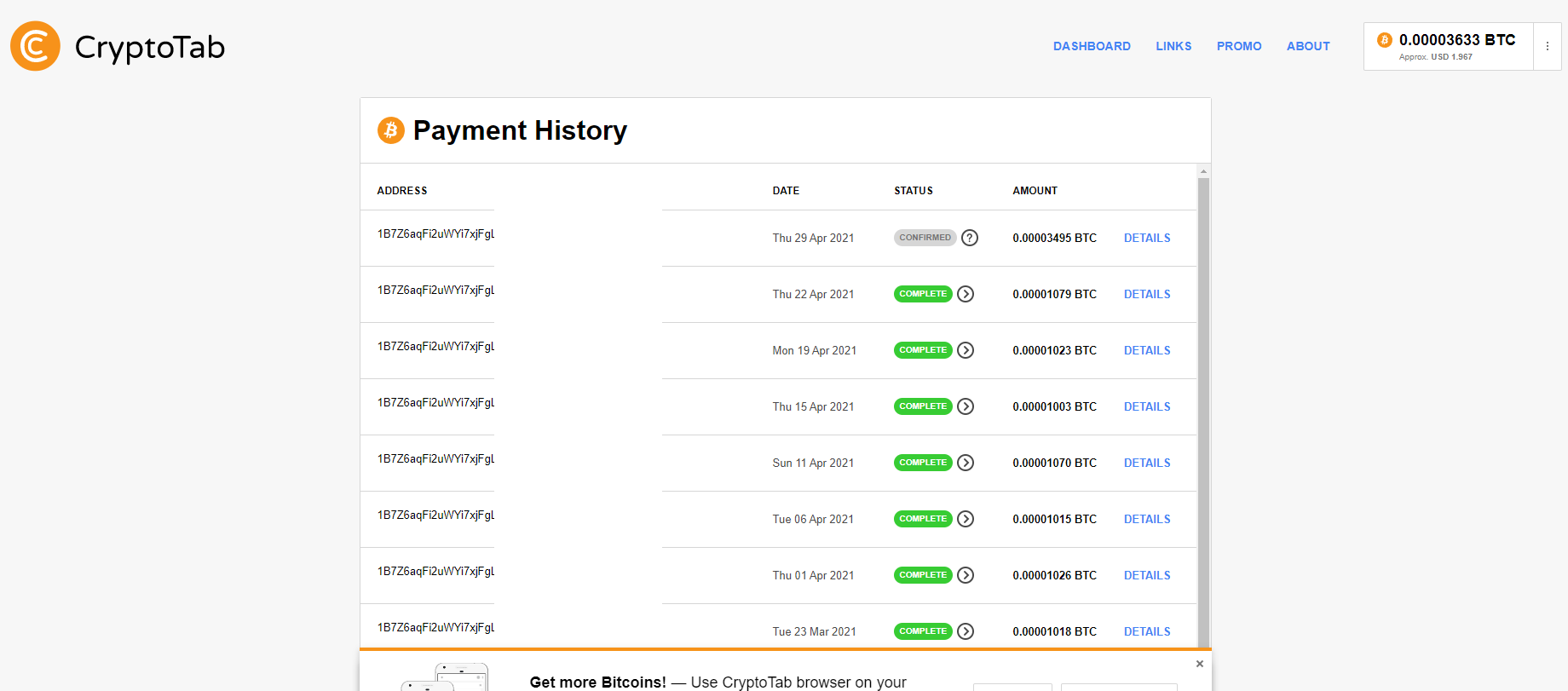This screenshot has height=691, width=1568.
Task: Click the AMOUNT column header
Action: [x=1035, y=191]
